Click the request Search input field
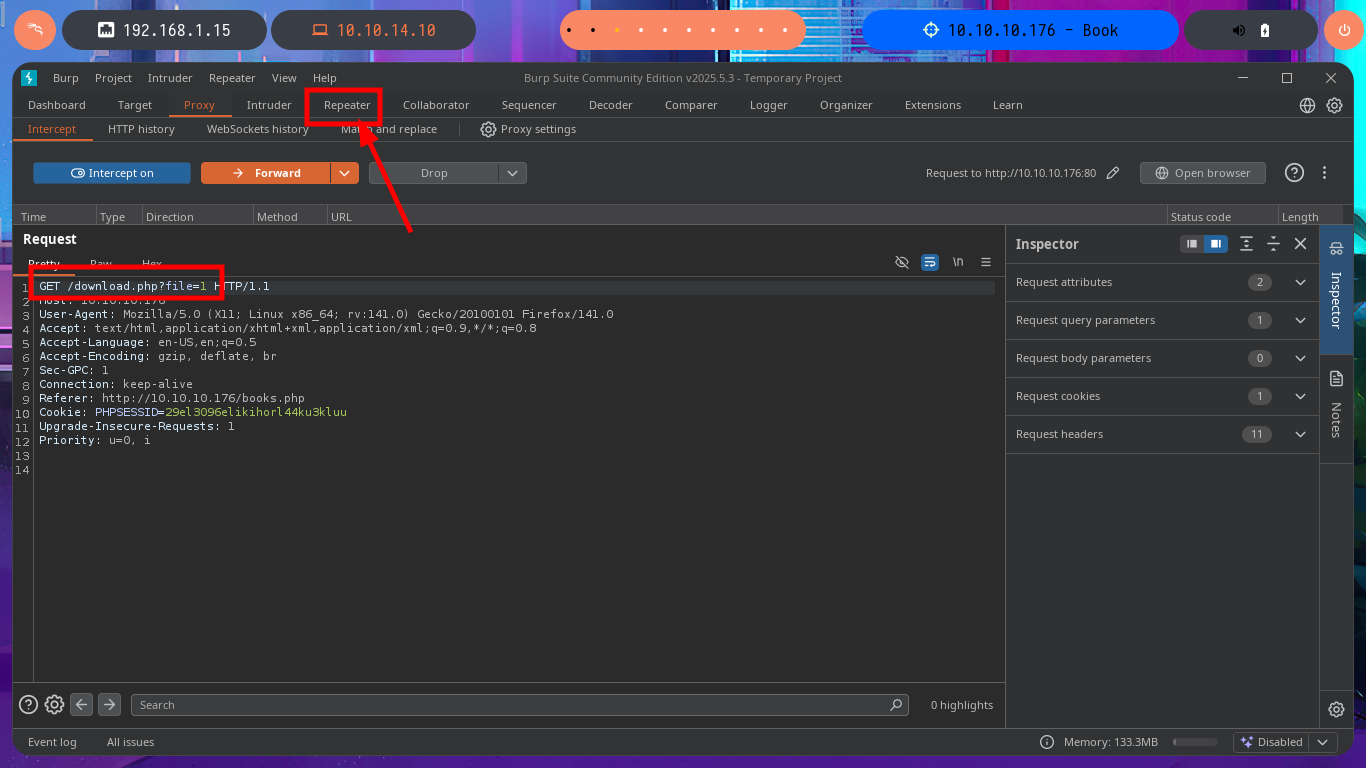 (520, 705)
